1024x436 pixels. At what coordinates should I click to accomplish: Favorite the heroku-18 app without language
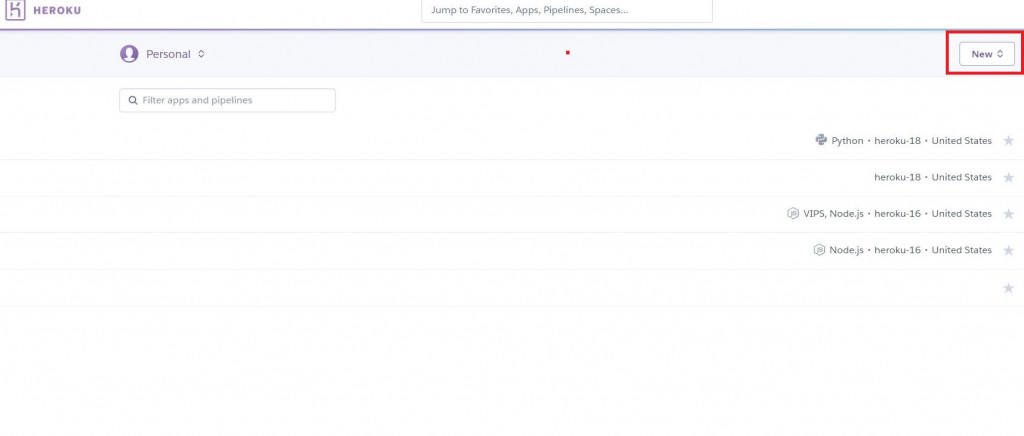1008,178
